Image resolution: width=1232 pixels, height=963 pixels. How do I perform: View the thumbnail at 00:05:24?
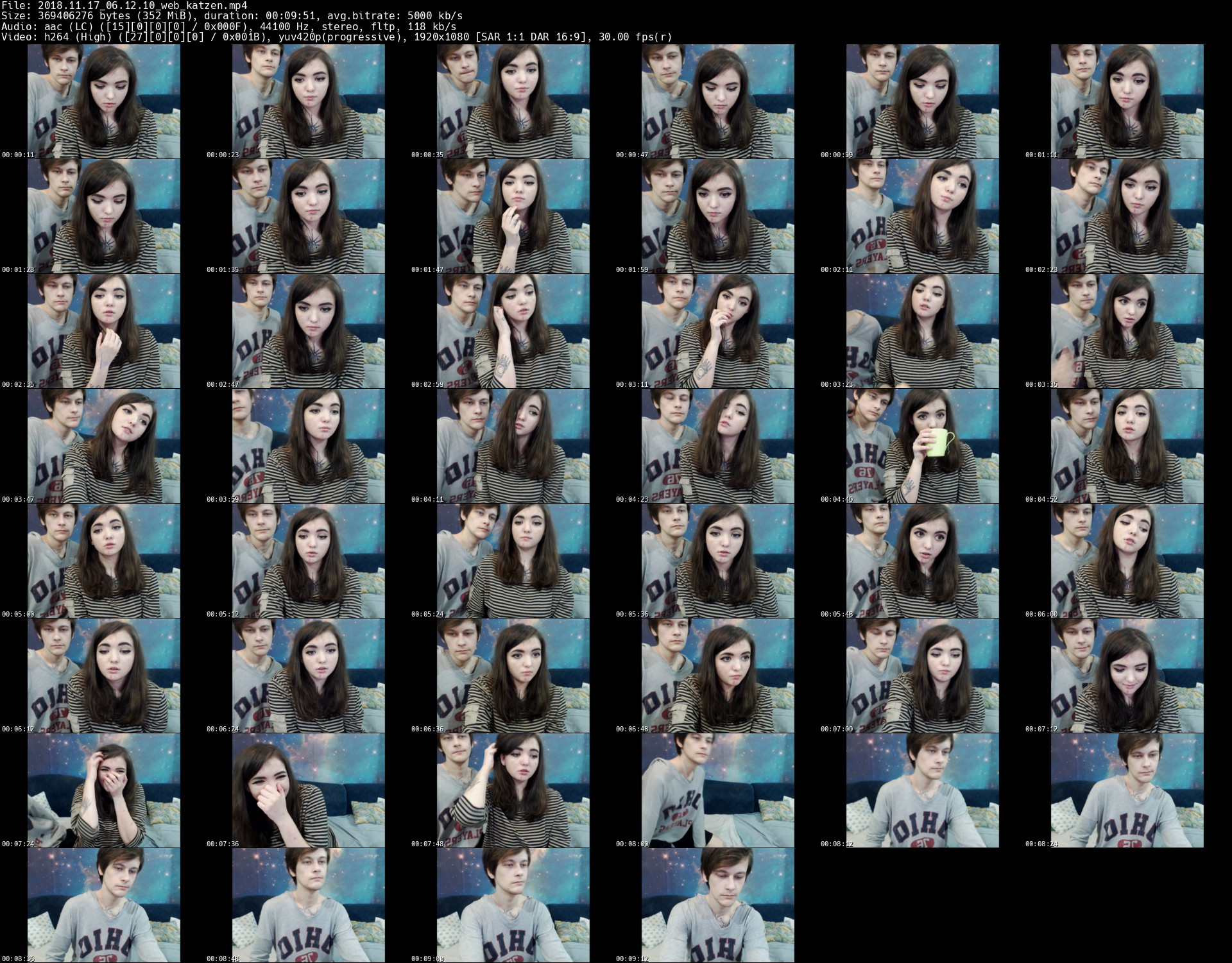point(513,561)
